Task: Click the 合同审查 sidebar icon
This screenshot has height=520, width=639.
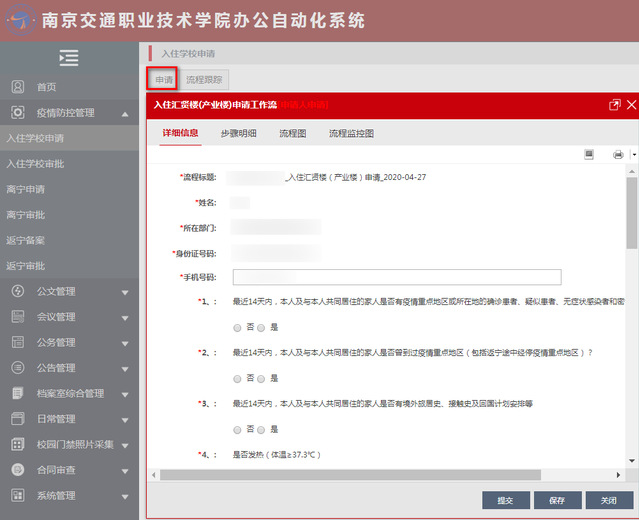Action: 17,469
